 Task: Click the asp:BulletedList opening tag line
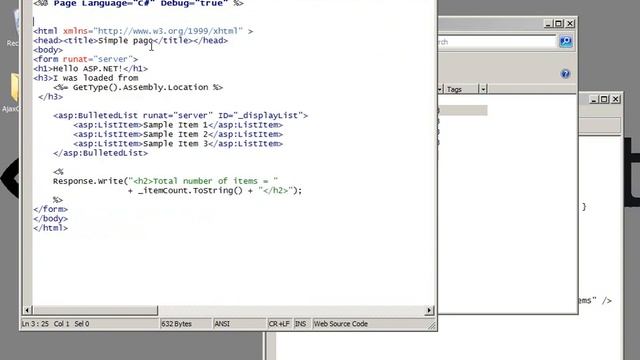(180, 116)
